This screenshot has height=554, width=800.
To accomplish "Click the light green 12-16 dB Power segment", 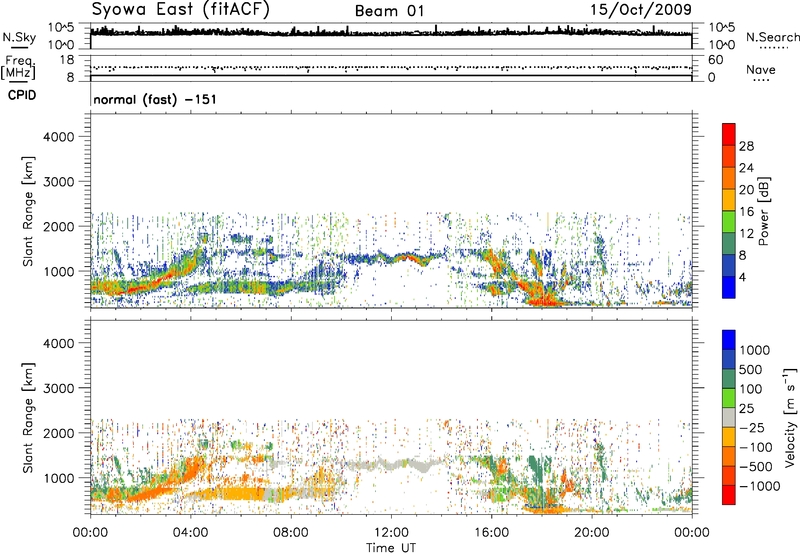I will click(x=729, y=222).
